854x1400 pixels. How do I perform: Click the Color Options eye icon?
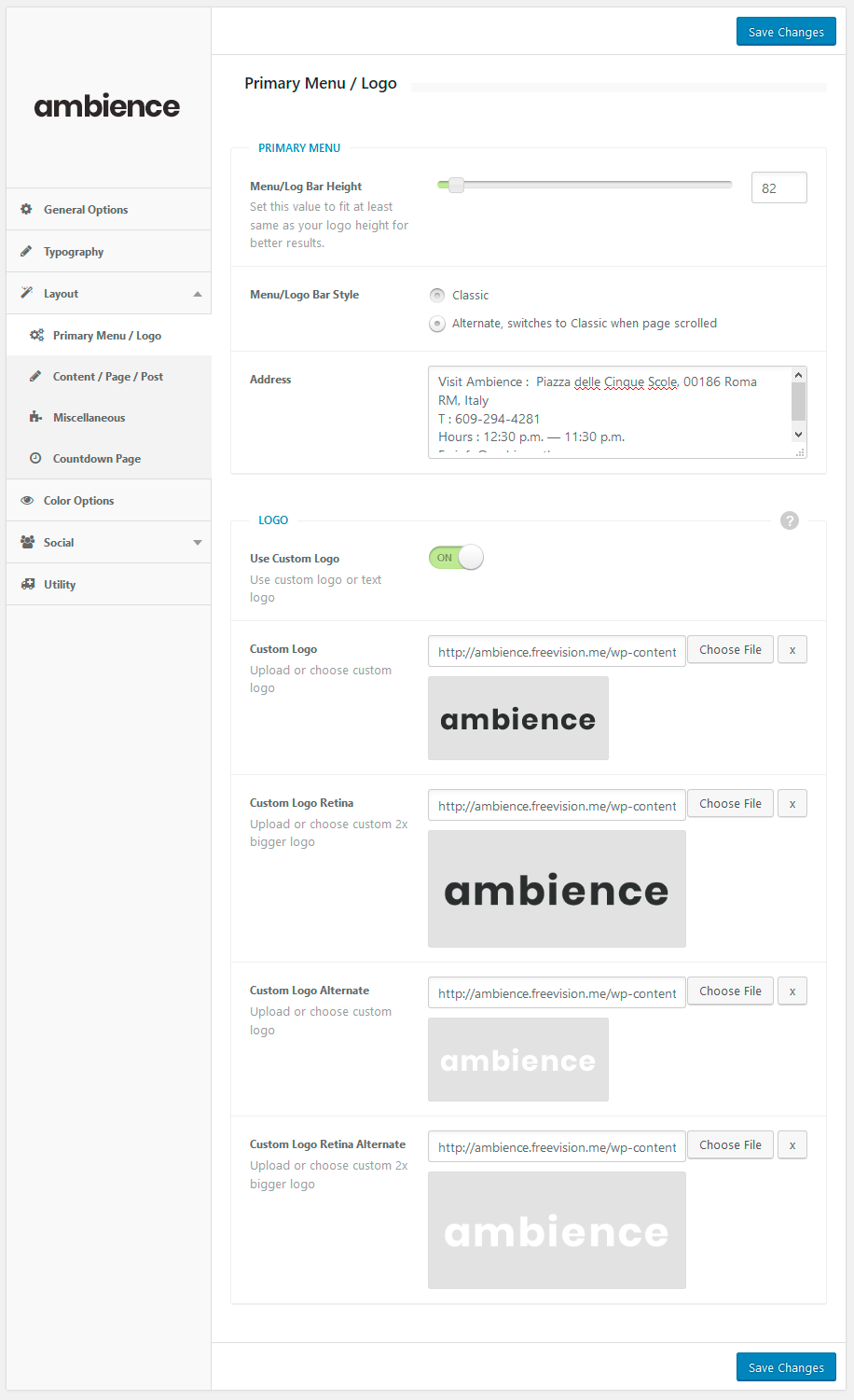26,501
